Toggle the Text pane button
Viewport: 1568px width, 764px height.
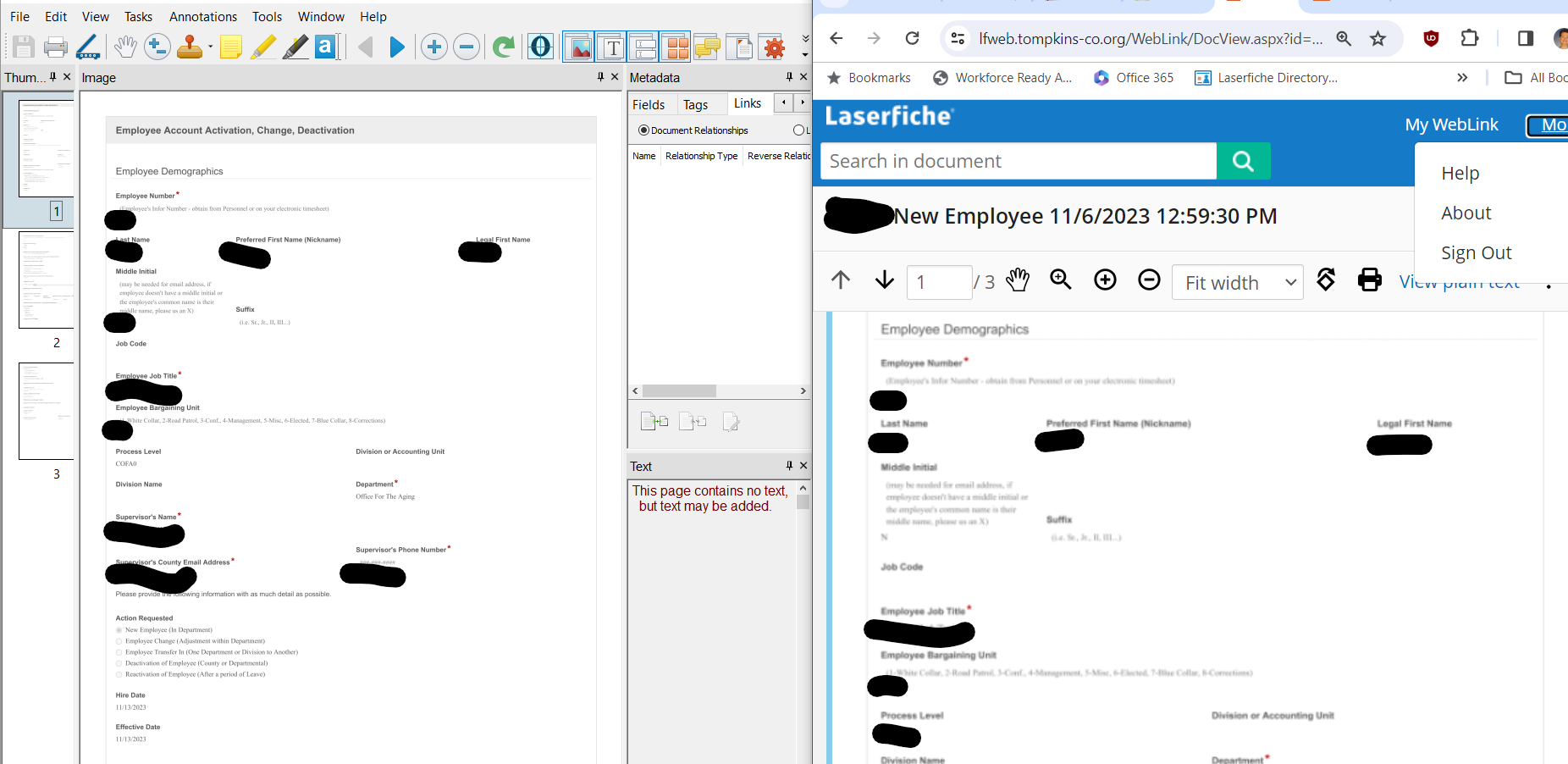point(611,47)
